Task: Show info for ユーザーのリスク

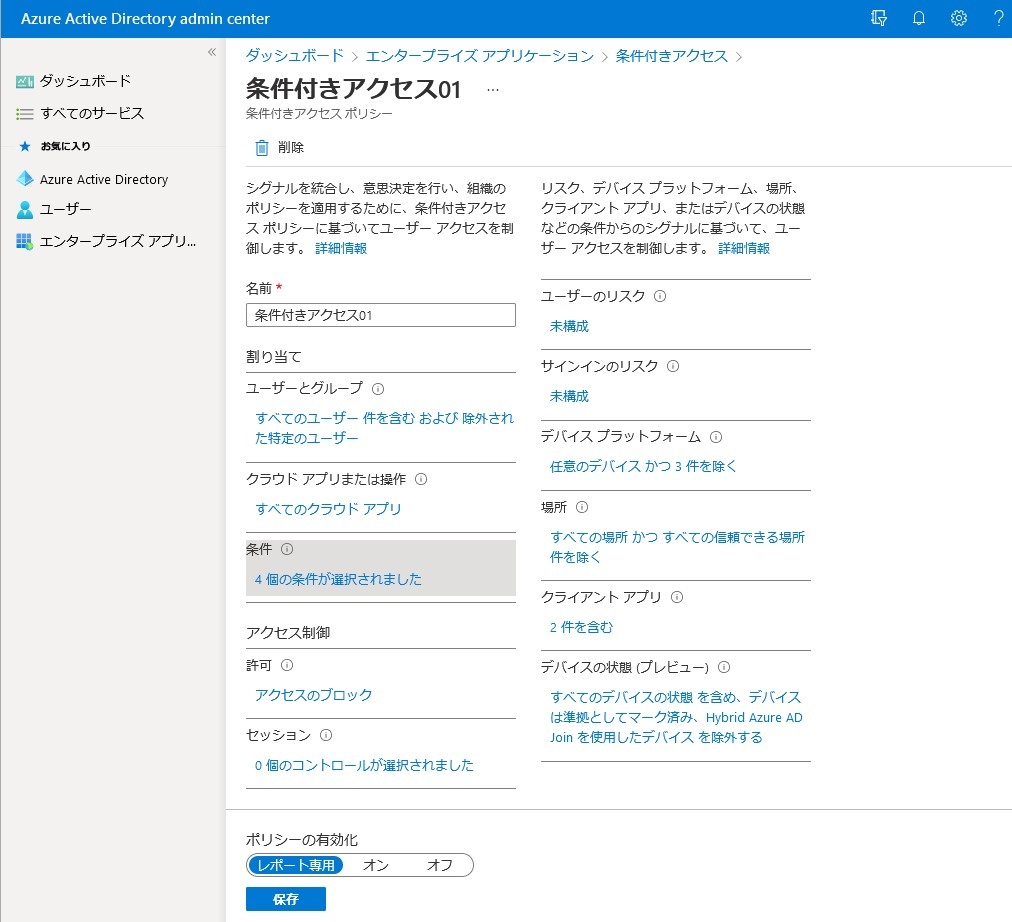Action: click(660, 296)
